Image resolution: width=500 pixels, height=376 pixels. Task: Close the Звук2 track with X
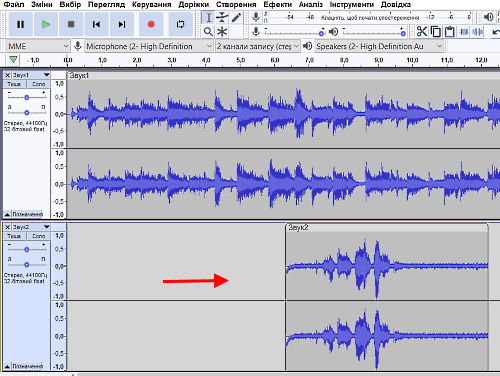7,227
